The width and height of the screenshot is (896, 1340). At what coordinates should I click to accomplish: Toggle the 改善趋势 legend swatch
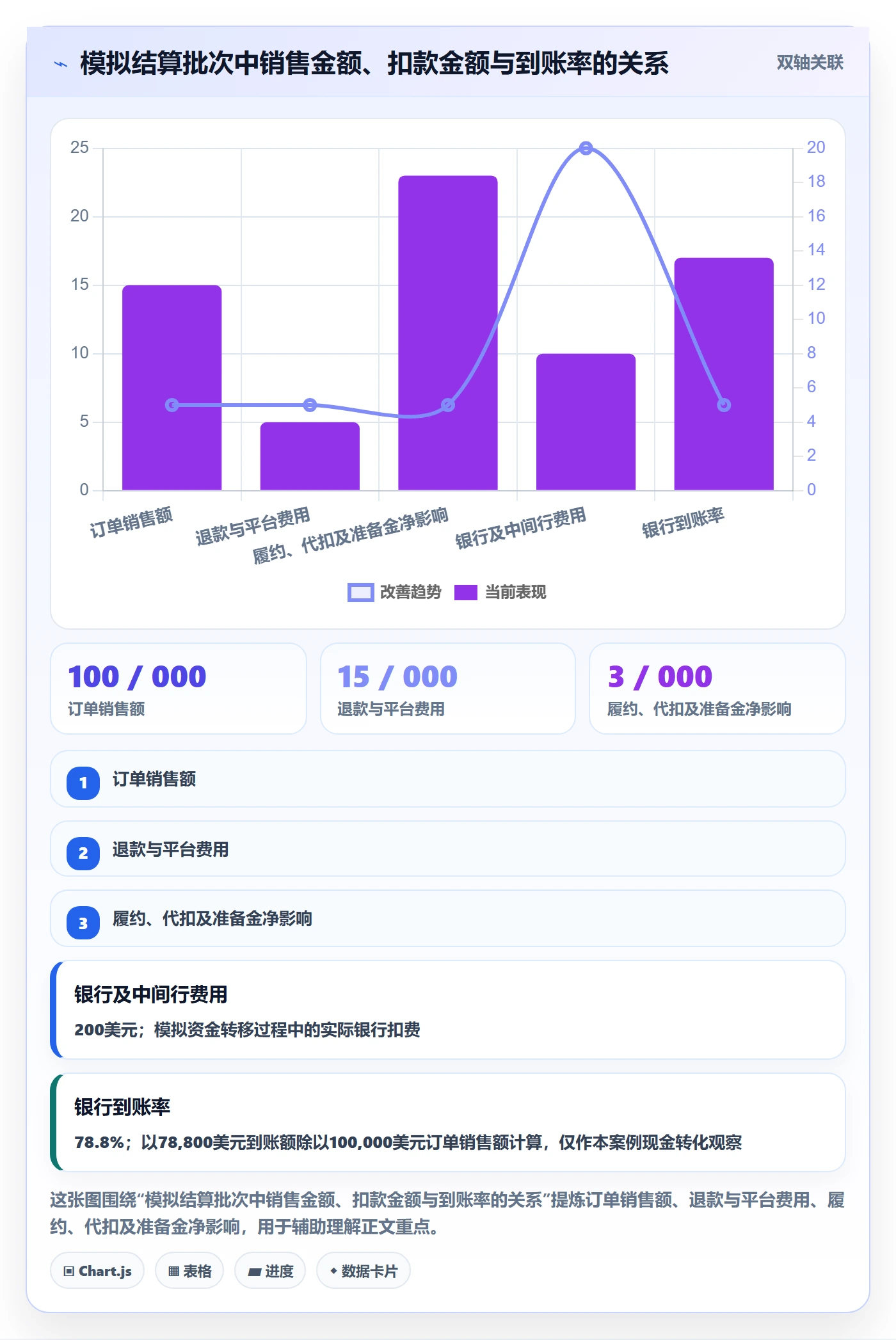coord(360,593)
